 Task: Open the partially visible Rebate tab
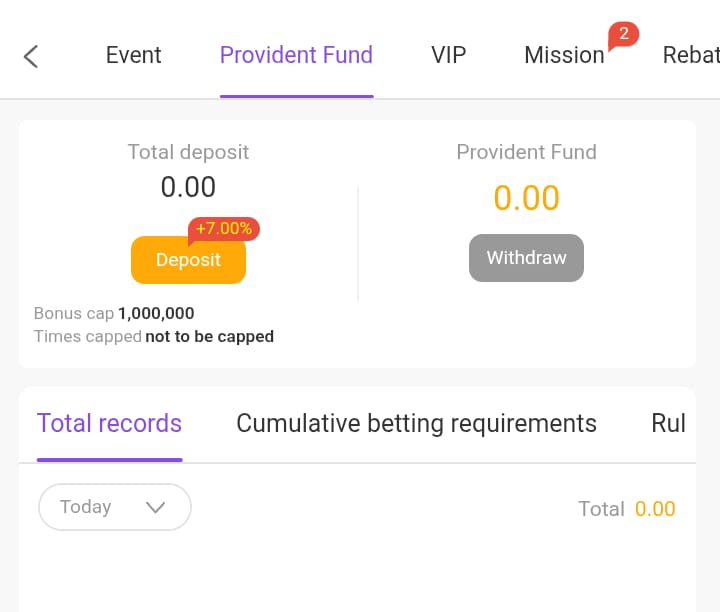click(691, 55)
